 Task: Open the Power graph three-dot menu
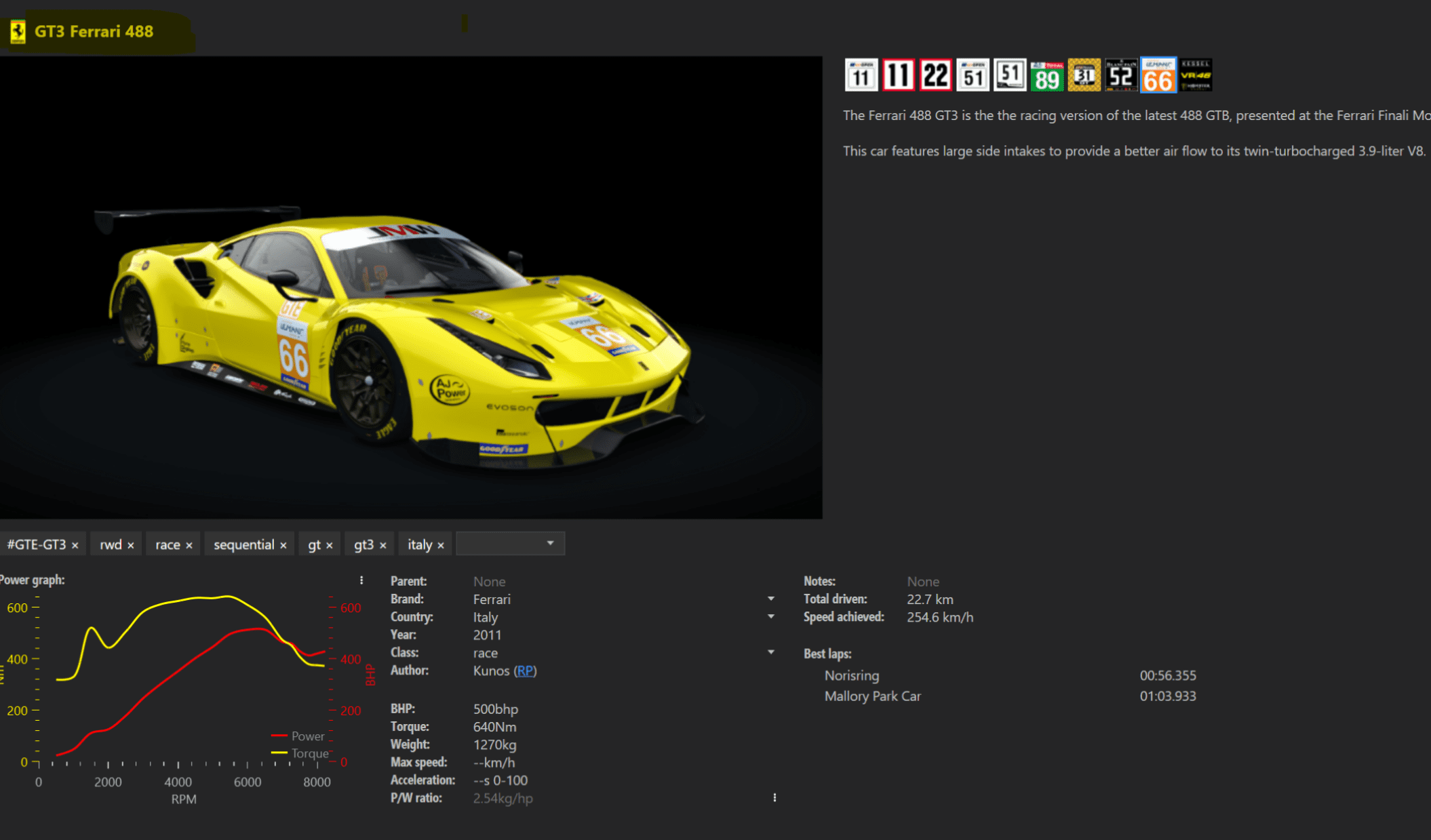pos(361,580)
